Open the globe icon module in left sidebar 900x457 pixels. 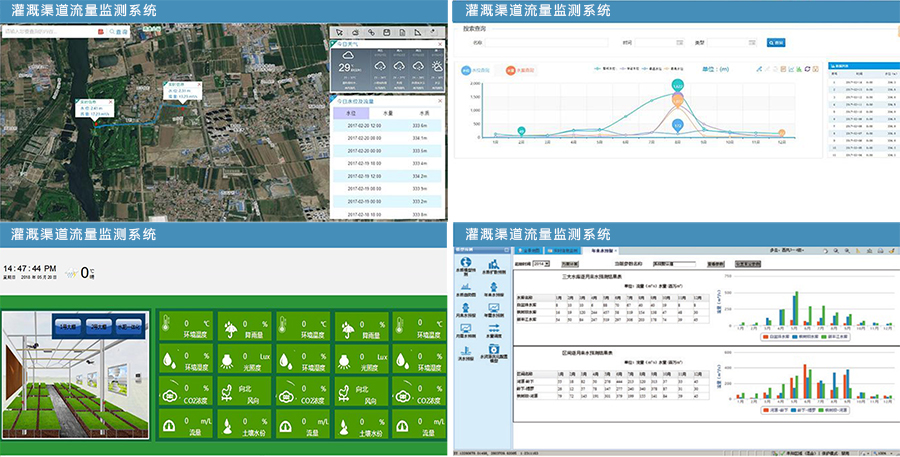coord(468,264)
